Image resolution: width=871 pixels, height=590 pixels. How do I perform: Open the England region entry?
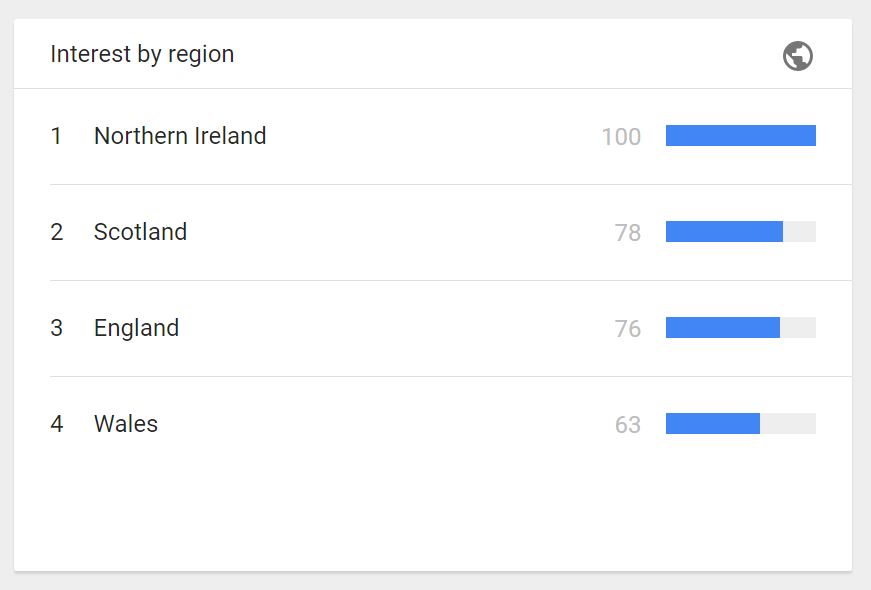coord(136,328)
